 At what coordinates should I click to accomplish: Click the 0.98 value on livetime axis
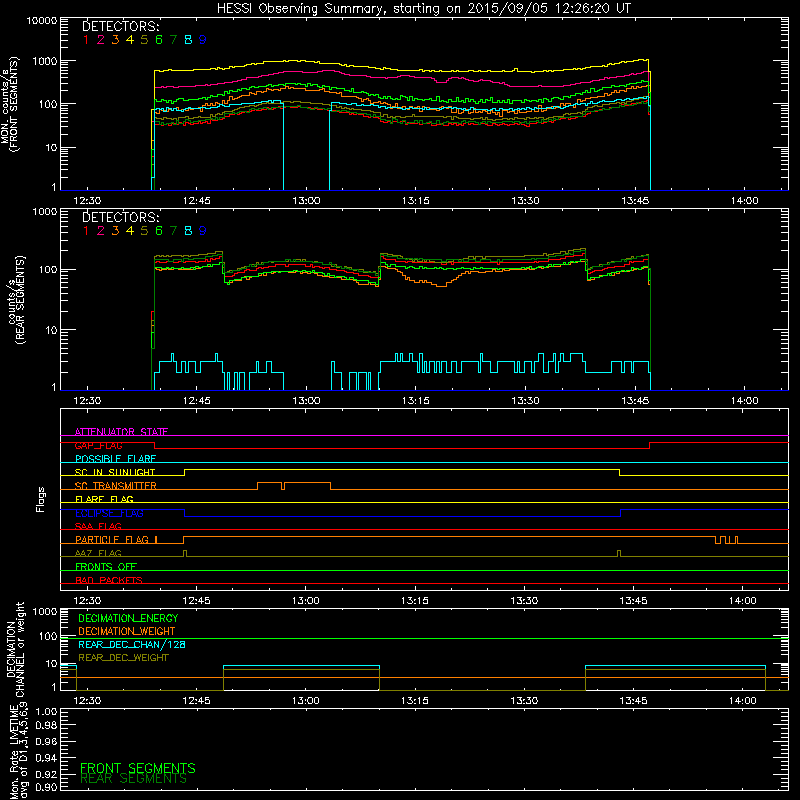click(x=46, y=726)
